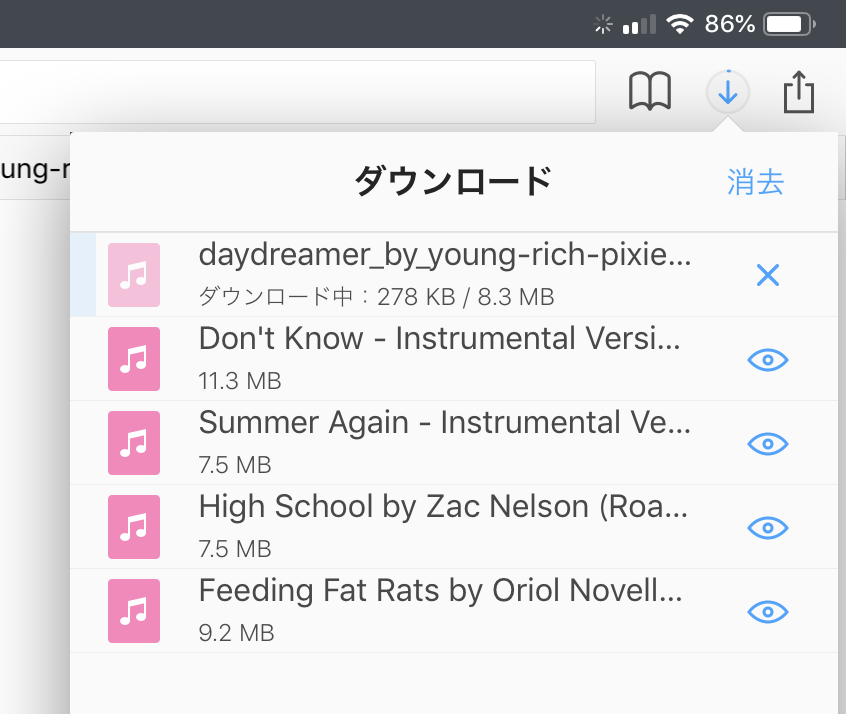
Task: Click music icon beside High School file
Action: click(134, 527)
